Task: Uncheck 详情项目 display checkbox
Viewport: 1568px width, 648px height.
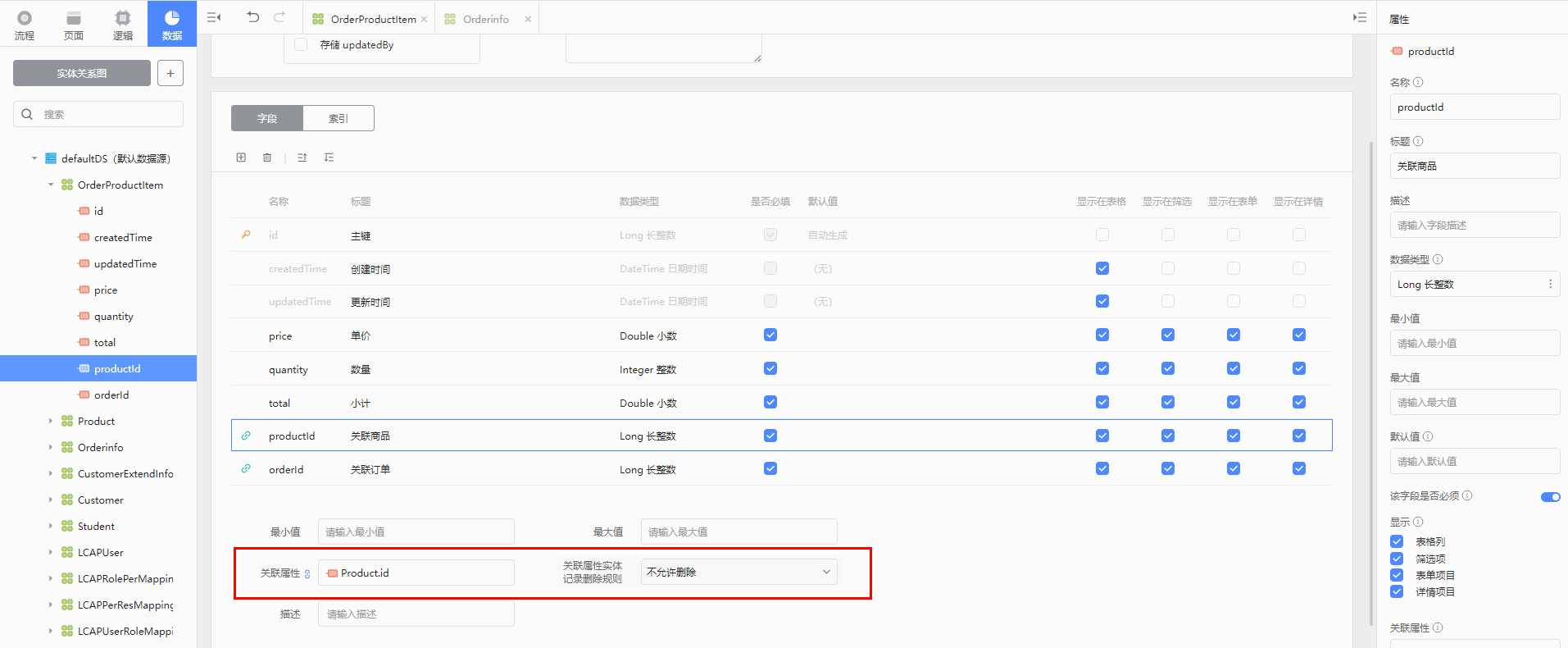Action: tap(1397, 591)
